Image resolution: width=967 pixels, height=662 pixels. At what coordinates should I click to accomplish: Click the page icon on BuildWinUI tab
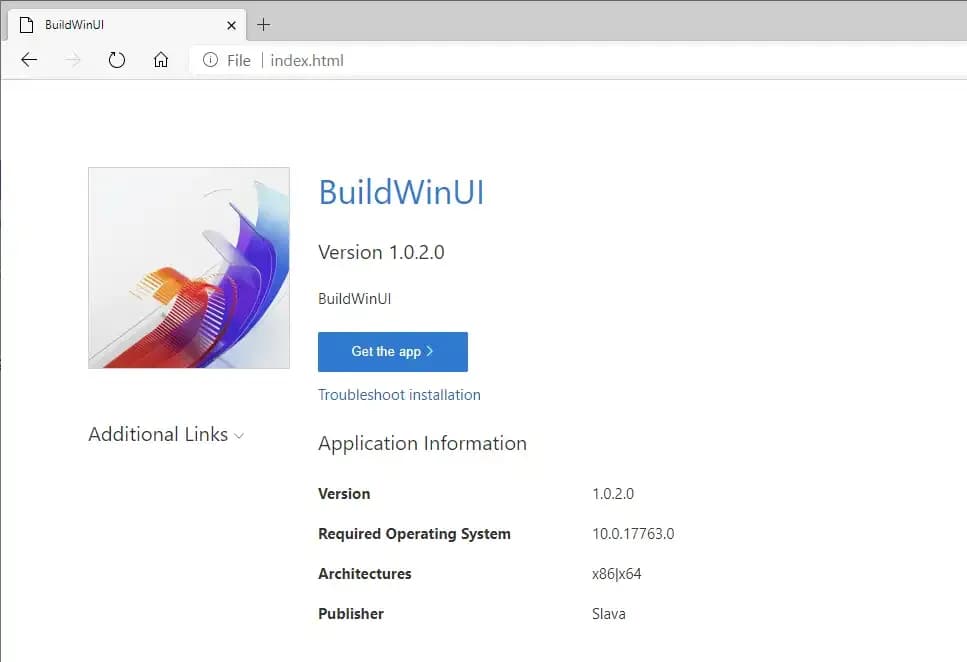tap(27, 25)
